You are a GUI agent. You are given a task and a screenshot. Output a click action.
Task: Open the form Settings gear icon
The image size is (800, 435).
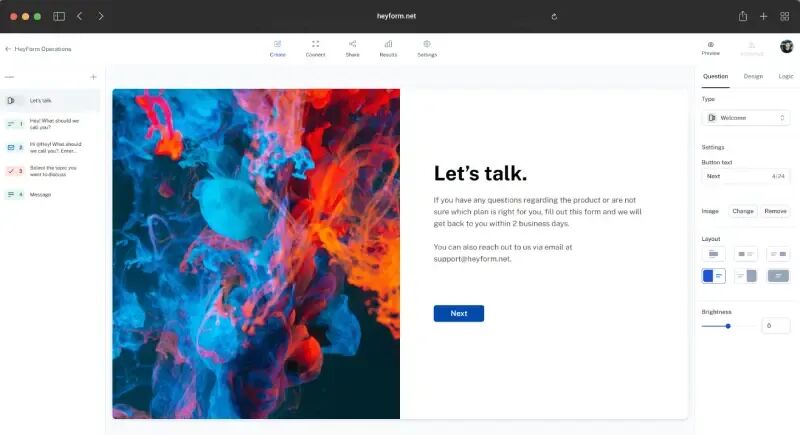click(427, 44)
